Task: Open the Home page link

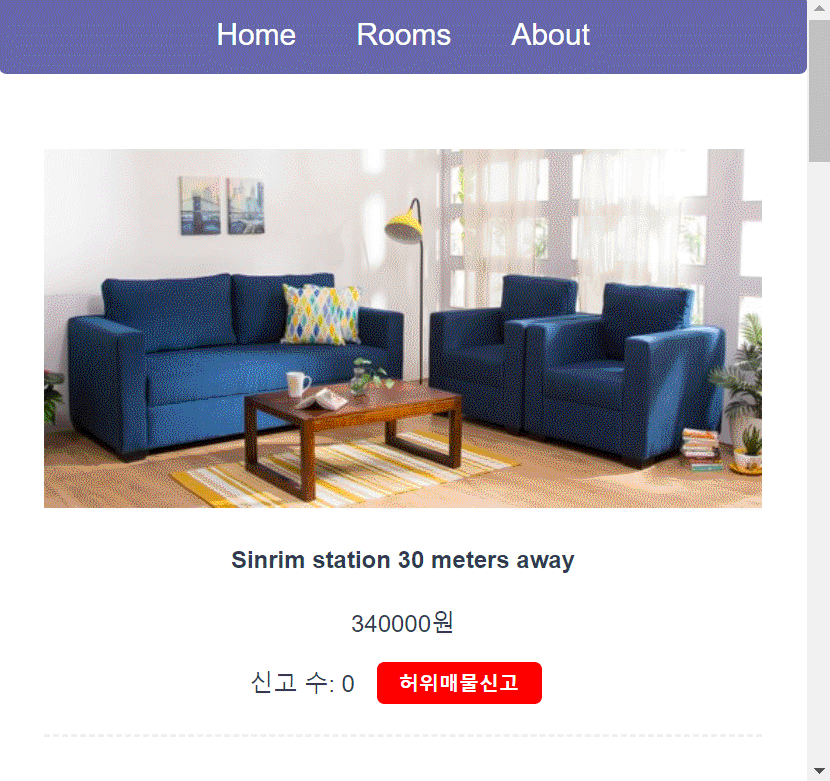Action: point(256,35)
